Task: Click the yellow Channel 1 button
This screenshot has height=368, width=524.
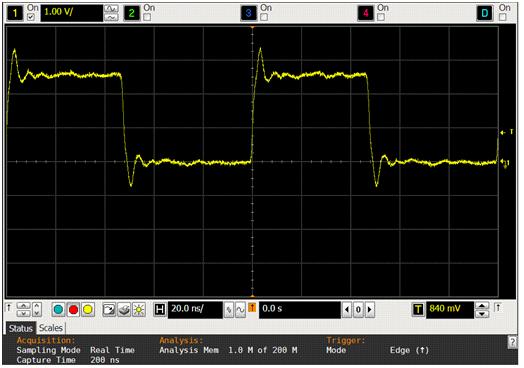Action: click(x=15, y=13)
